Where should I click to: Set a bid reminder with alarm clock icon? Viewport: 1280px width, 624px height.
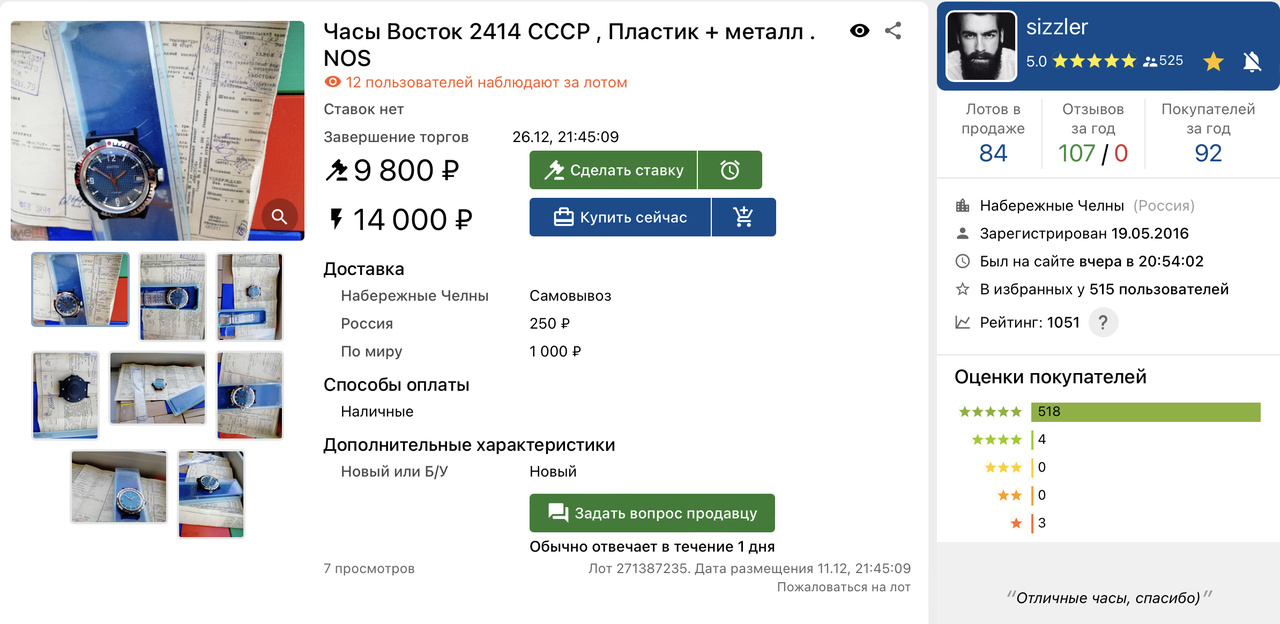(730, 170)
